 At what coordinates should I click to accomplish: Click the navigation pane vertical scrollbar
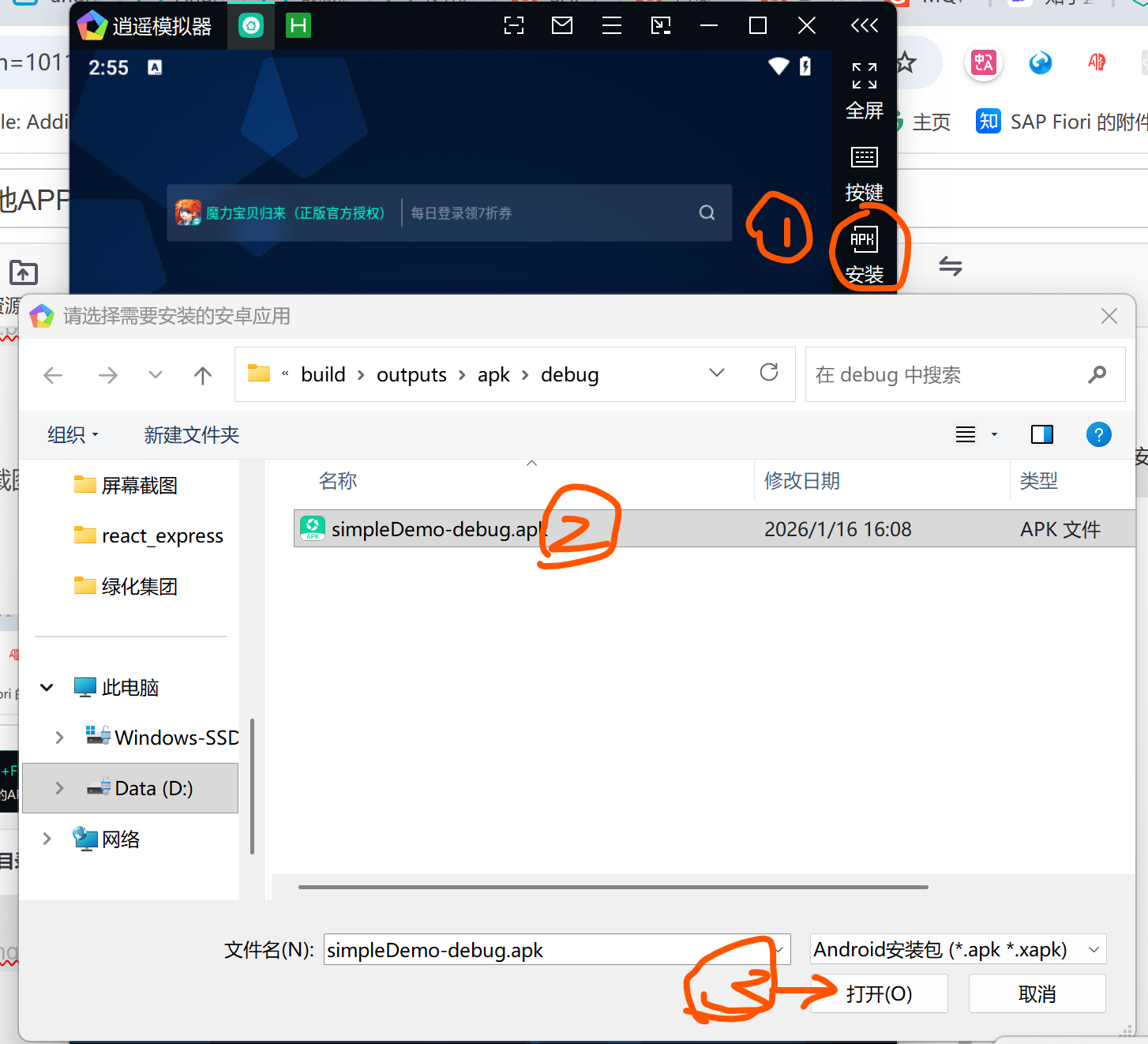252,786
